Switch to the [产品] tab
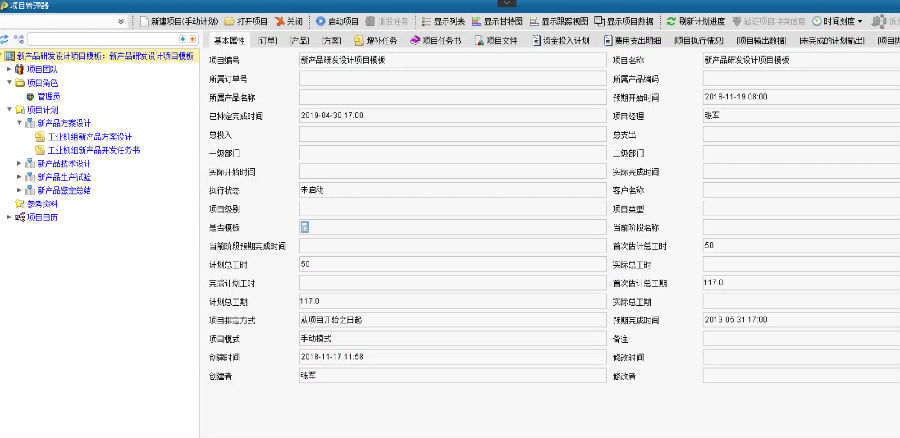Screen dimensions: 900x438 point(299,41)
